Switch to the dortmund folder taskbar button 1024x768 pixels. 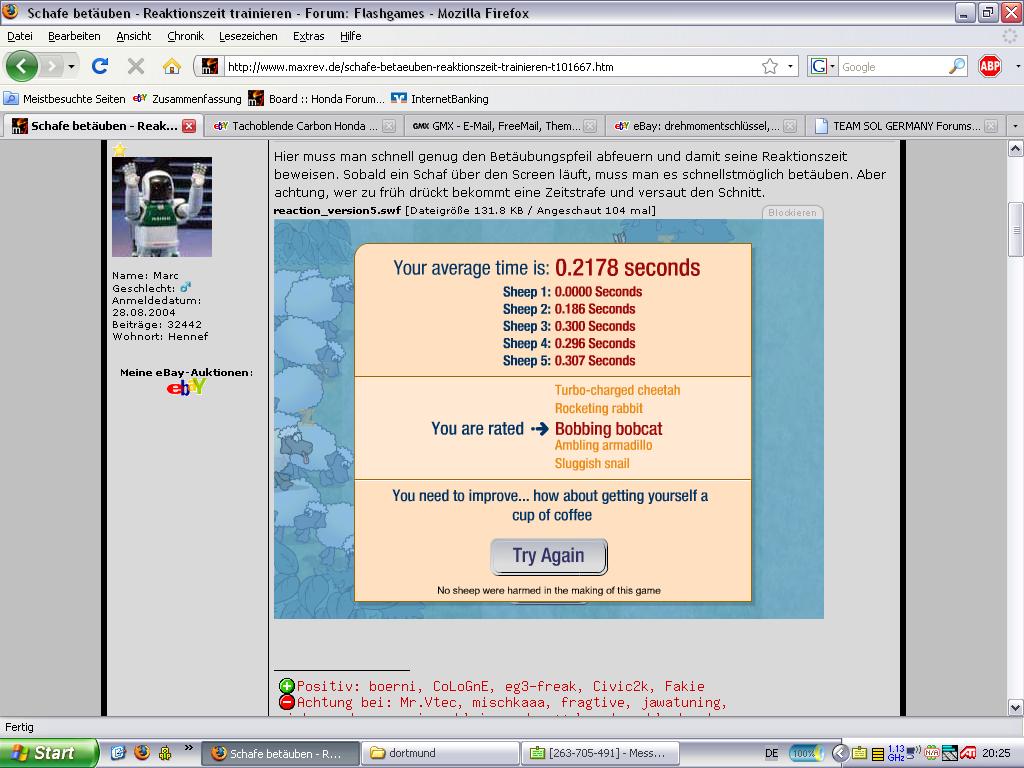pyautogui.click(x=441, y=753)
